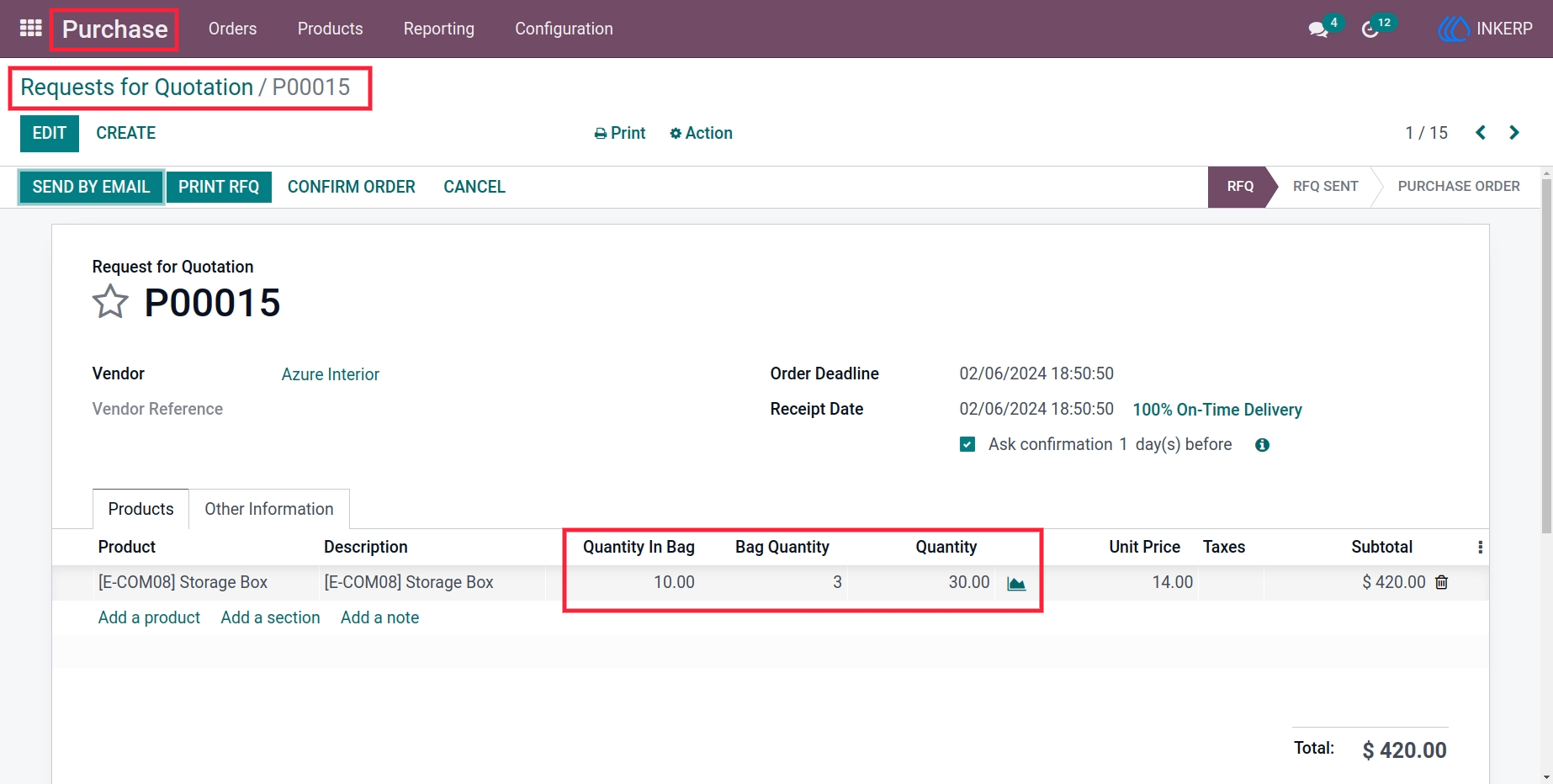Open the Products menu in top bar

[330, 29]
